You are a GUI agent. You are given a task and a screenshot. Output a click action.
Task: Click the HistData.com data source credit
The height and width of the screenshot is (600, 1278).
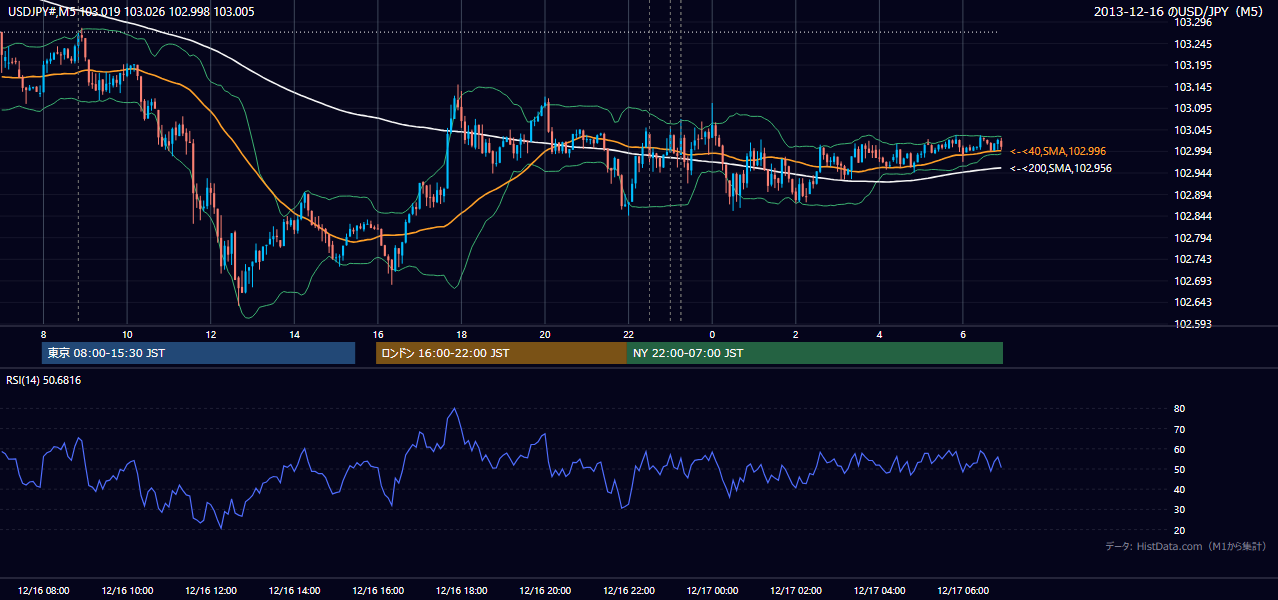click(1185, 546)
